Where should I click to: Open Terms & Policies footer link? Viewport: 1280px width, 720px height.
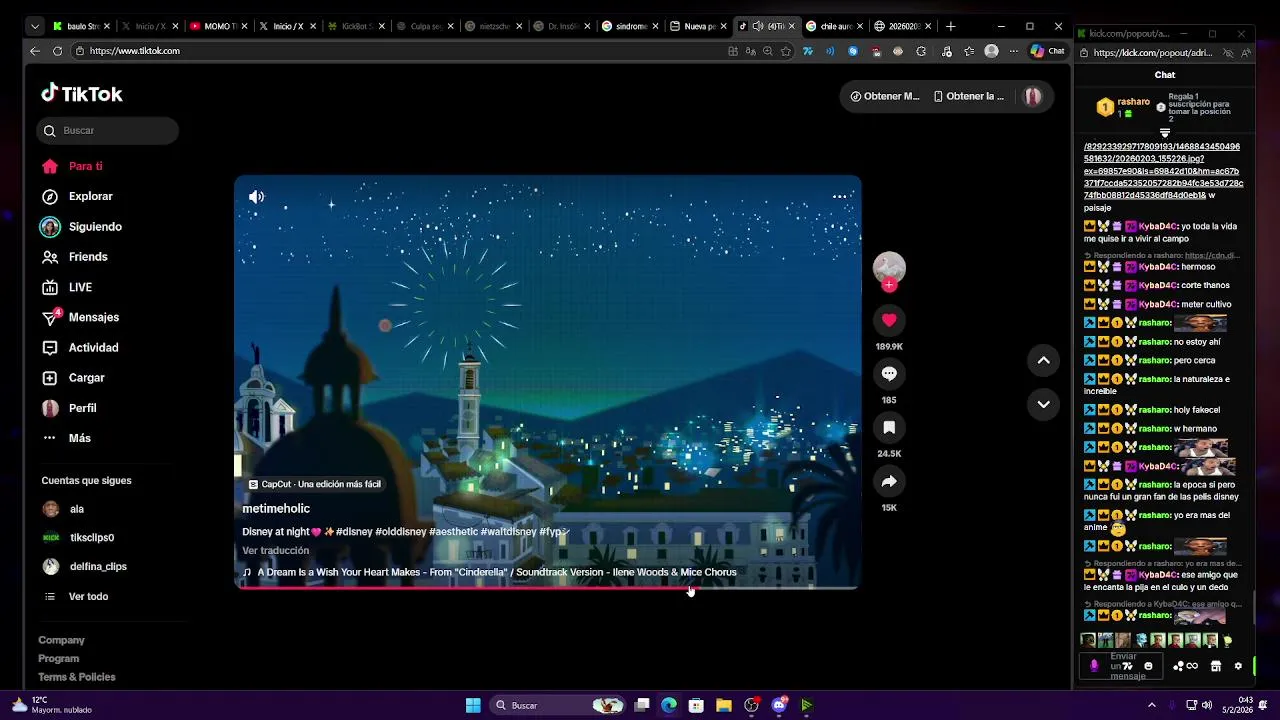click(x=77, y=677)
